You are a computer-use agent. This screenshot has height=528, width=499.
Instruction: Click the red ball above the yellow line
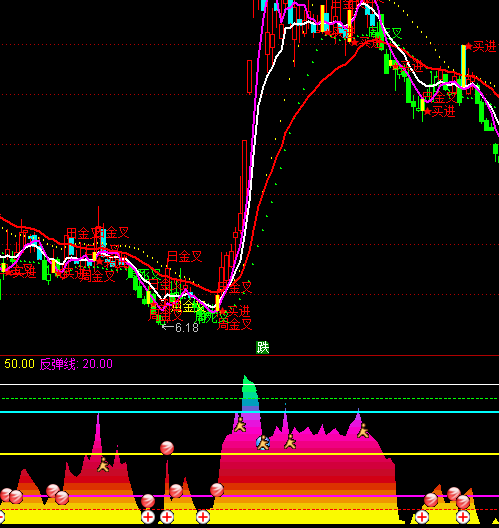167,448
